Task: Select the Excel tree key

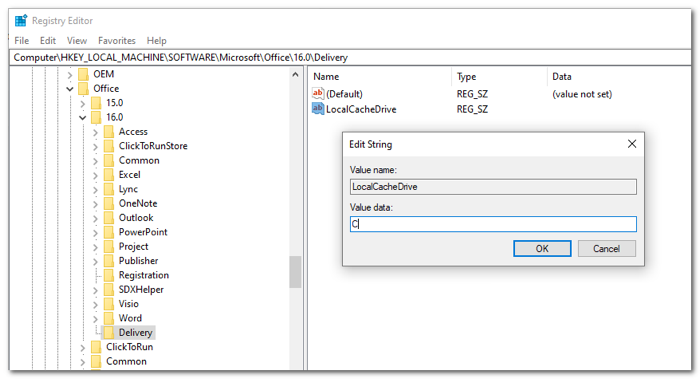Action: pos(129,175)
